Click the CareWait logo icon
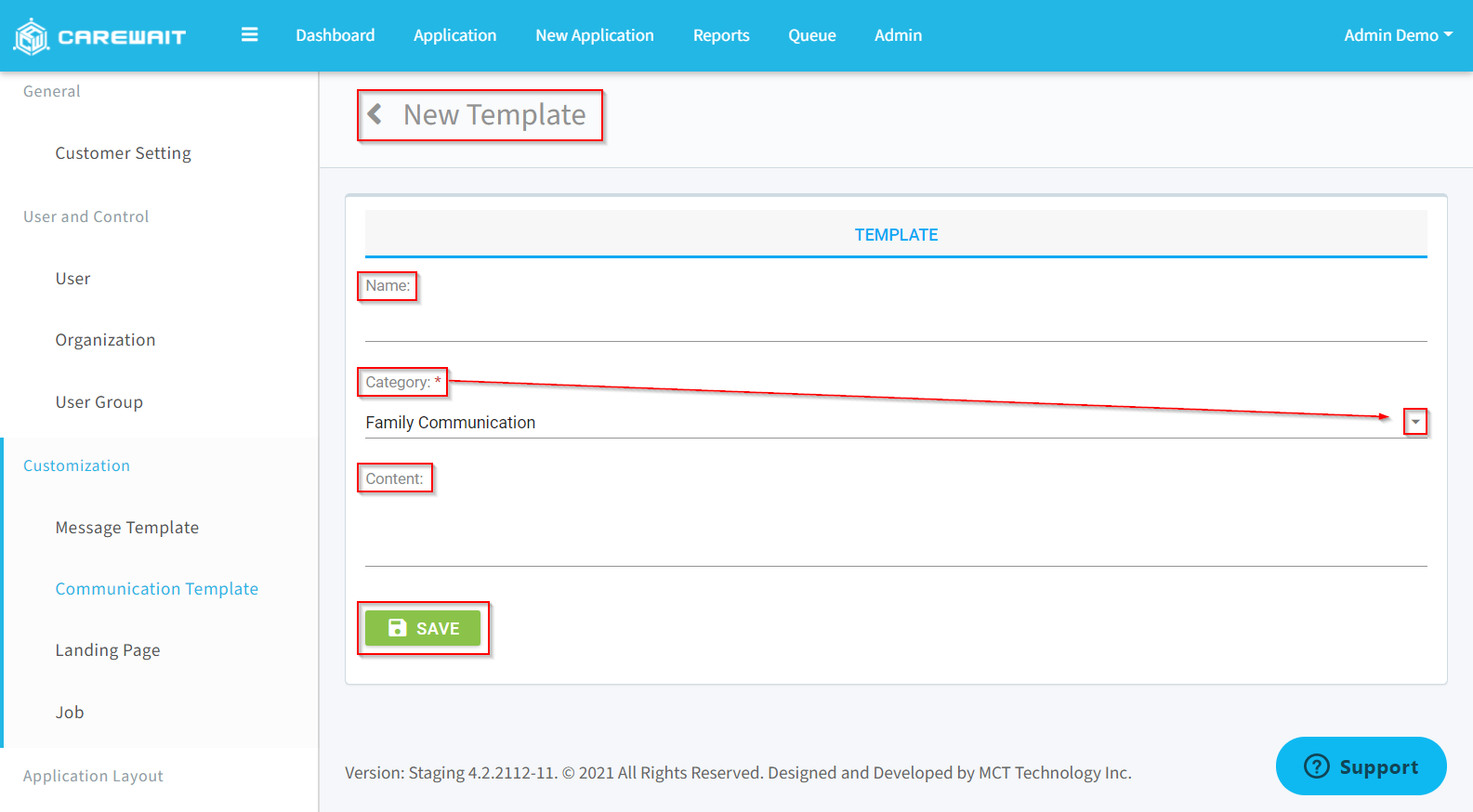 [x=32, y=36]
